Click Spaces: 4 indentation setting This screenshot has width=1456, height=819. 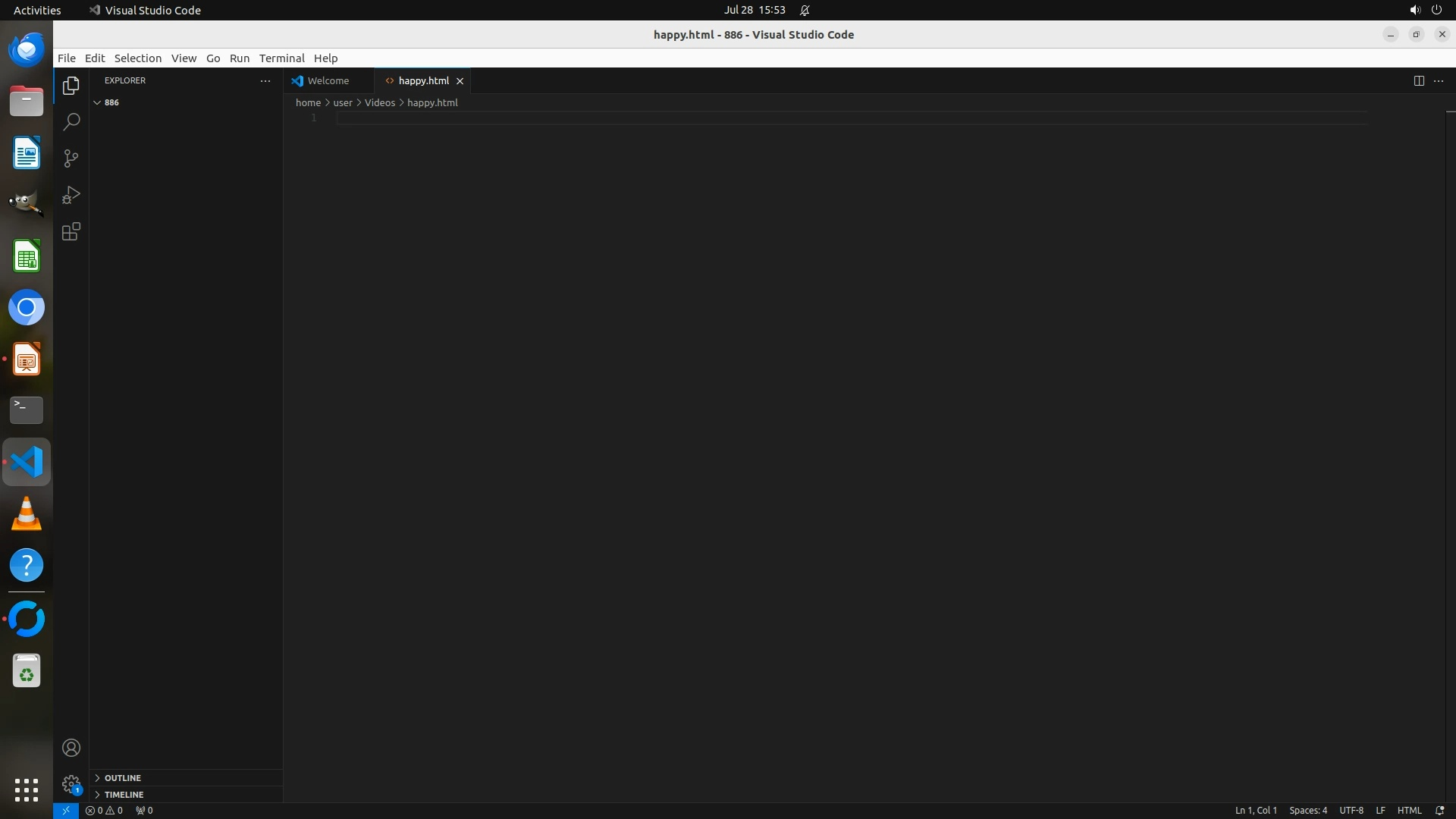[1307, 810]
